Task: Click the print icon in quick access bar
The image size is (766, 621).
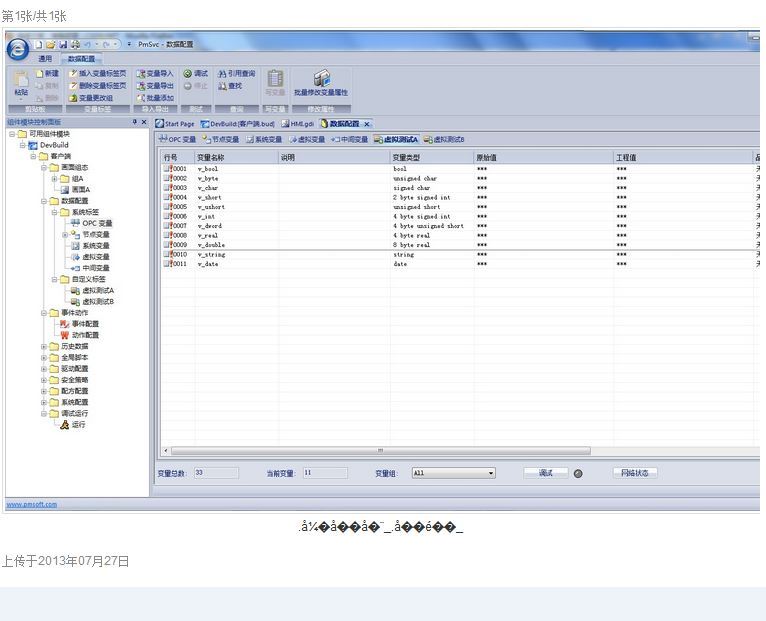Action: click(75, 44)
